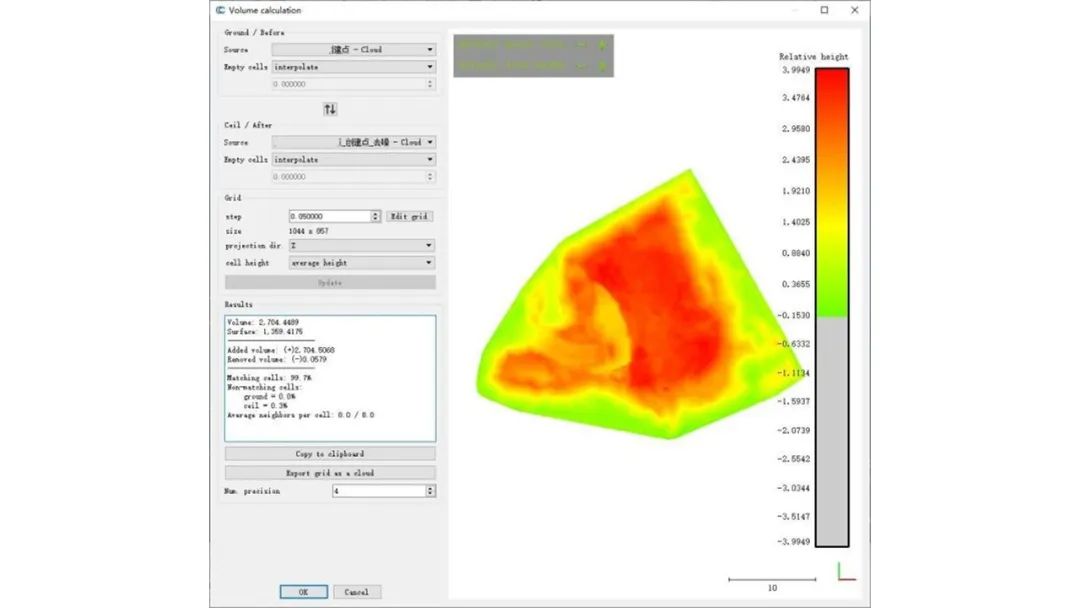The image size is (1080, 608).
Task: Click Export grid as a cloud
Action: (330, 472)
